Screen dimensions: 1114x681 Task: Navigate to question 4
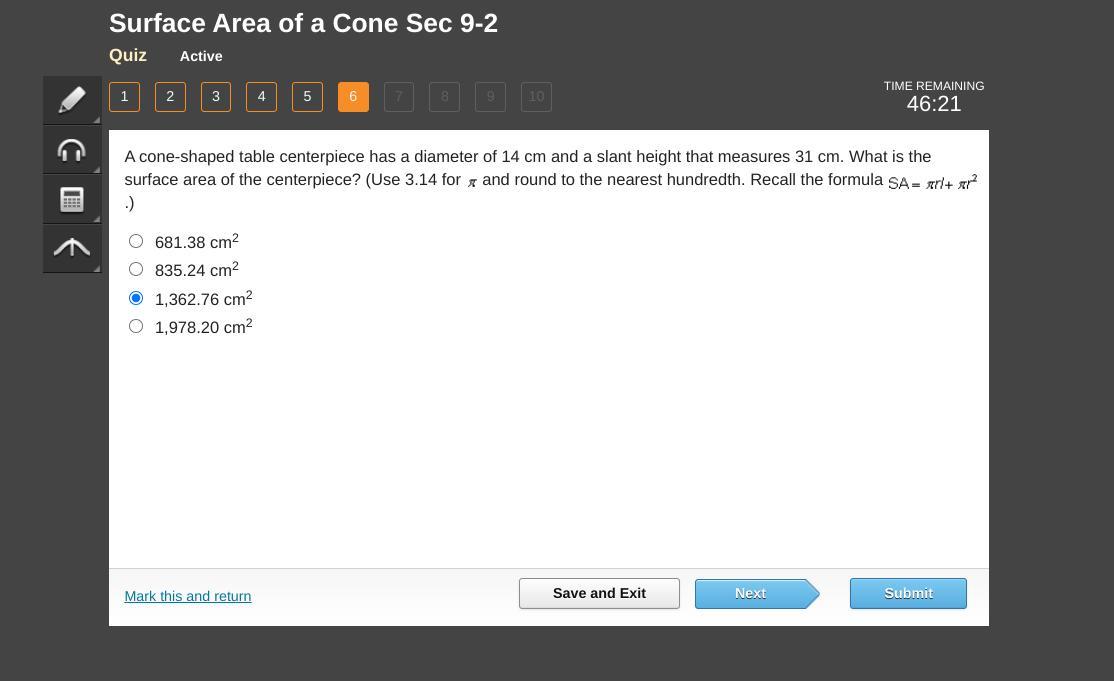(261, 97)
